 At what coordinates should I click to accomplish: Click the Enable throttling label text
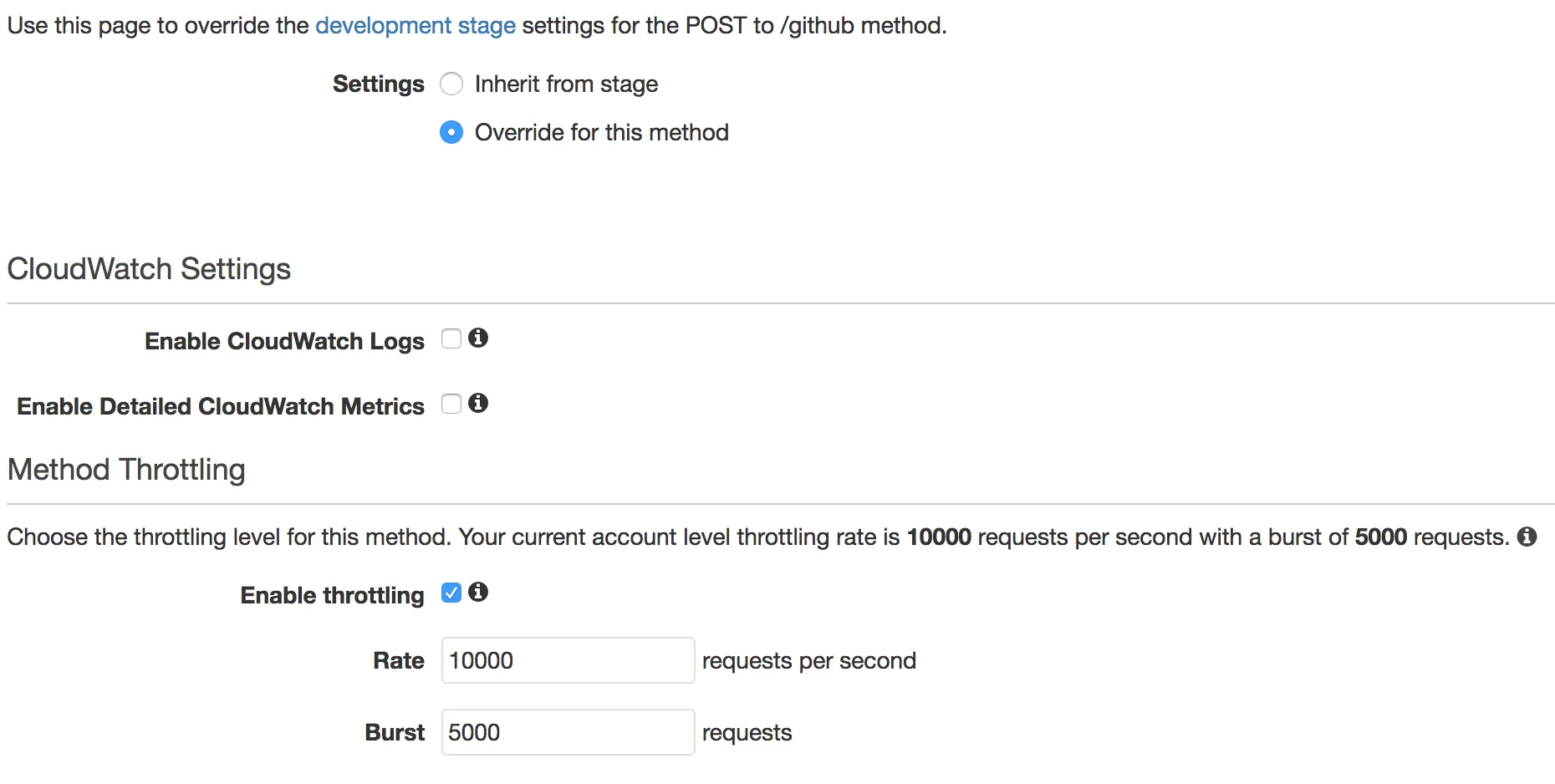click(332, 595)
